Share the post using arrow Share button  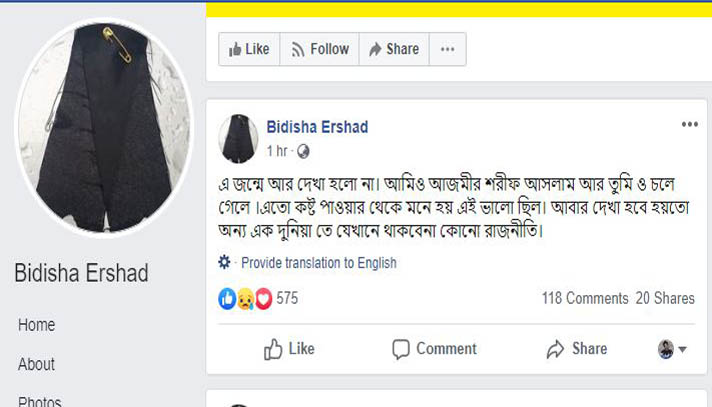pos(577,349)
